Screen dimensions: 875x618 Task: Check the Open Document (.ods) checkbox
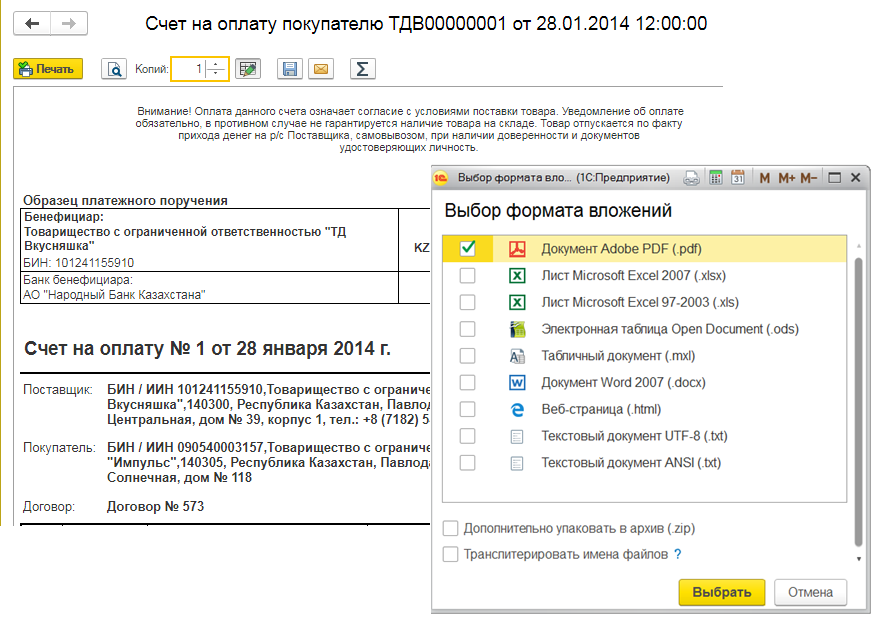[468, 329]
